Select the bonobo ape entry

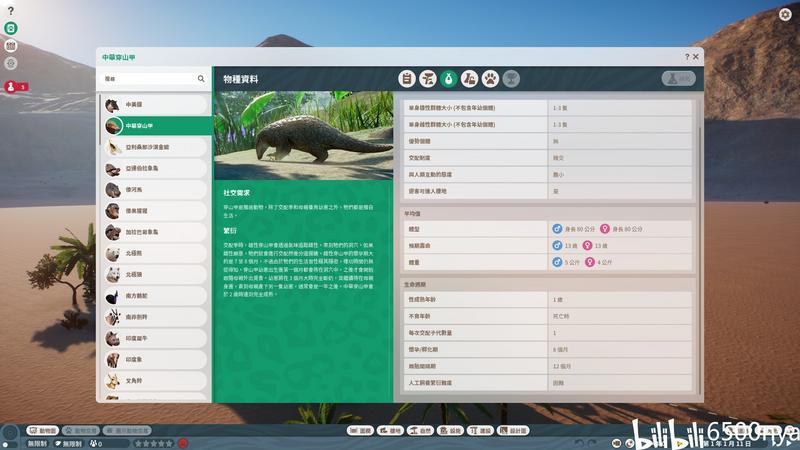[x=156, y=211]
